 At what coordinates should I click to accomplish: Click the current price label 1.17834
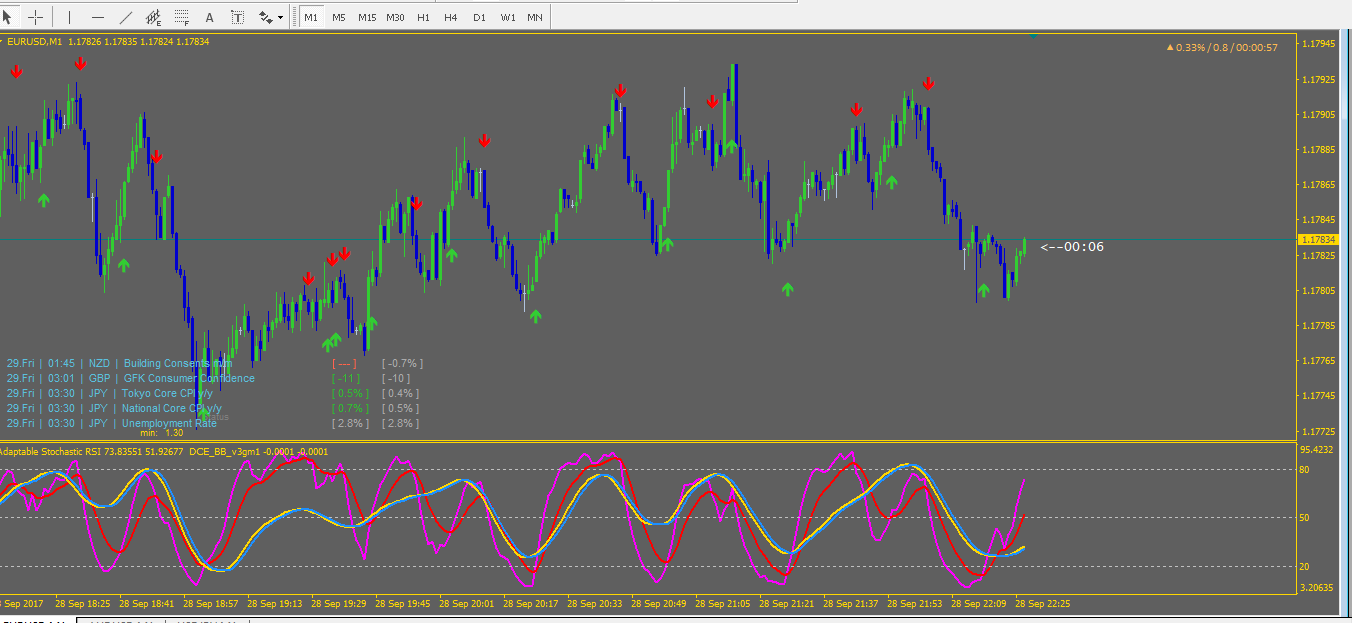(x=1318, y=240)
